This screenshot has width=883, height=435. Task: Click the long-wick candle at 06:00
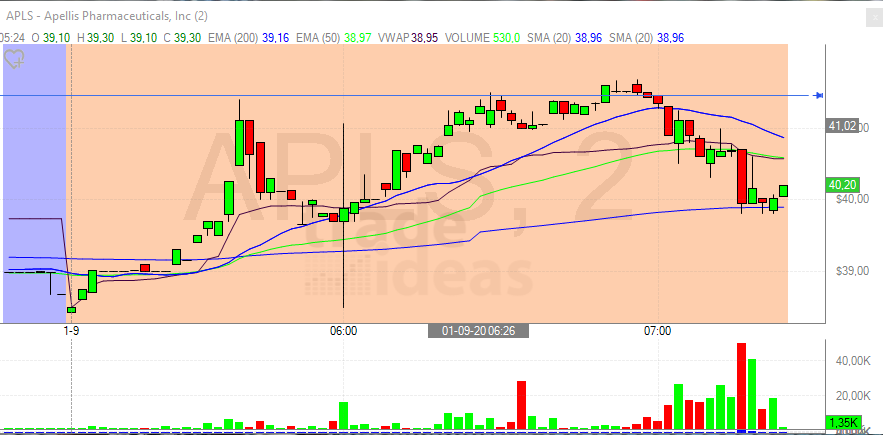pos(344,215)
